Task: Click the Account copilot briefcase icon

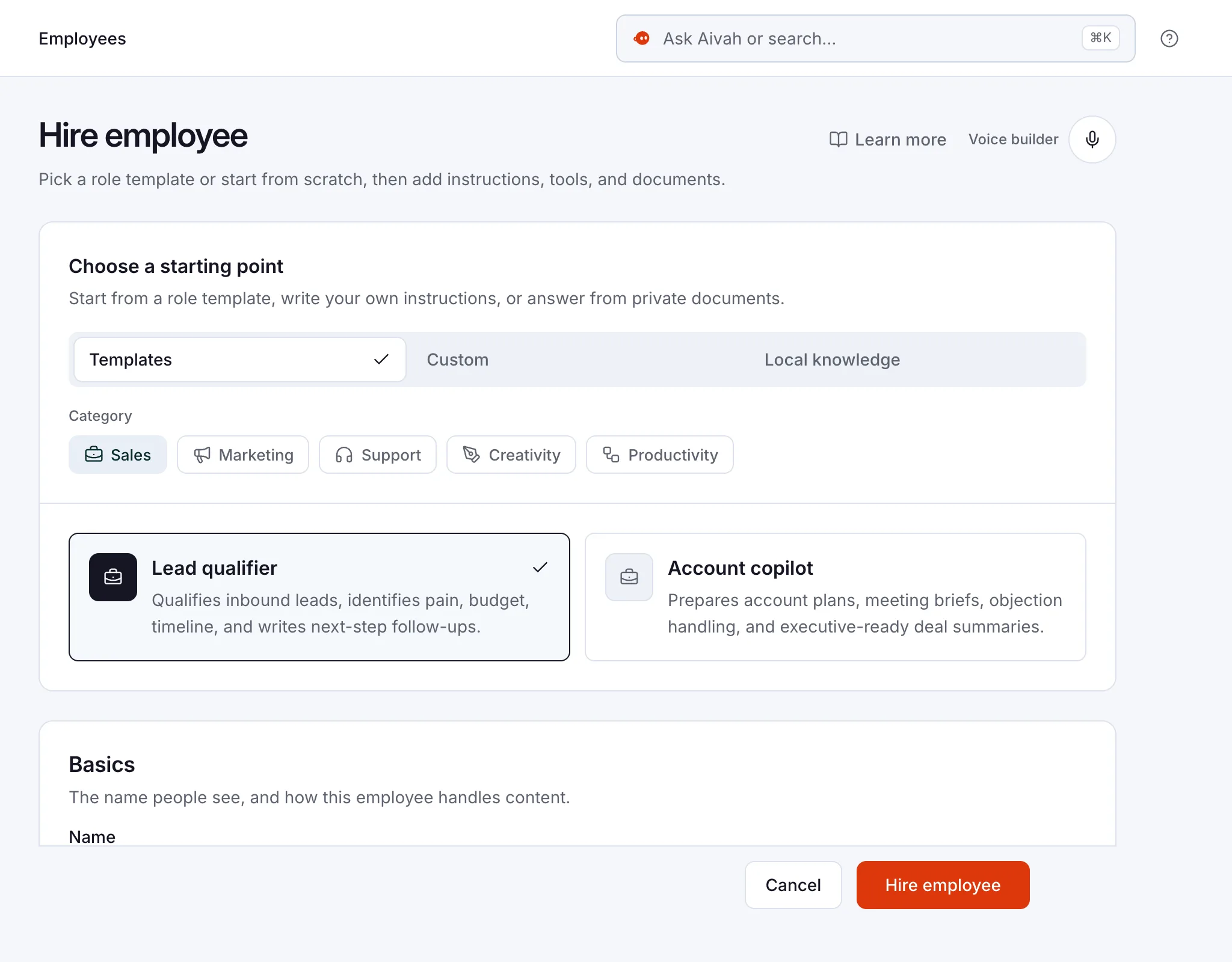Action: click(x=629, y=577)
